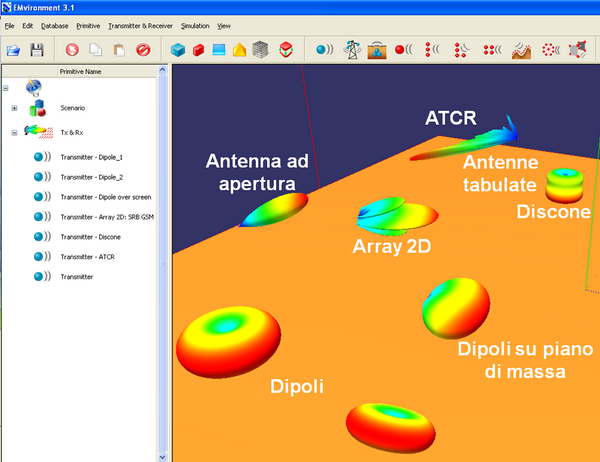The image size is (600, 462).
Task: Select Transmitter - Array 2D: SRB GSM
Action: click(x=107, y=216)
